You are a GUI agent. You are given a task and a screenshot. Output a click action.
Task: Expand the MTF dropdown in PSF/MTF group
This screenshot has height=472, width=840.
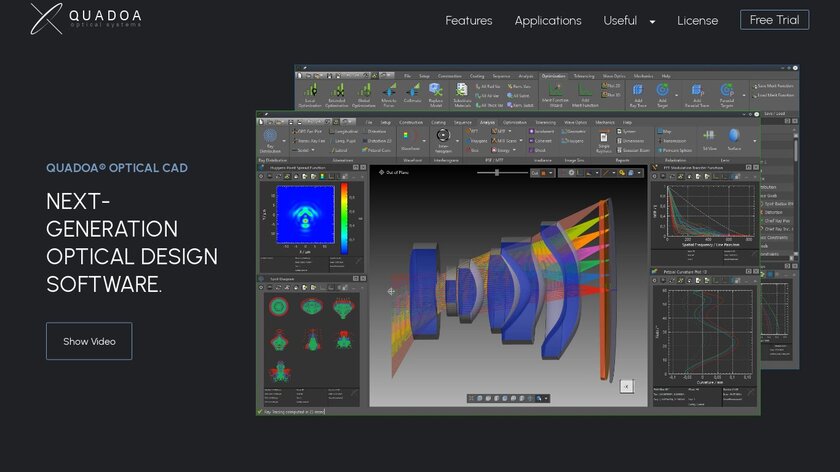pos(510,131)
